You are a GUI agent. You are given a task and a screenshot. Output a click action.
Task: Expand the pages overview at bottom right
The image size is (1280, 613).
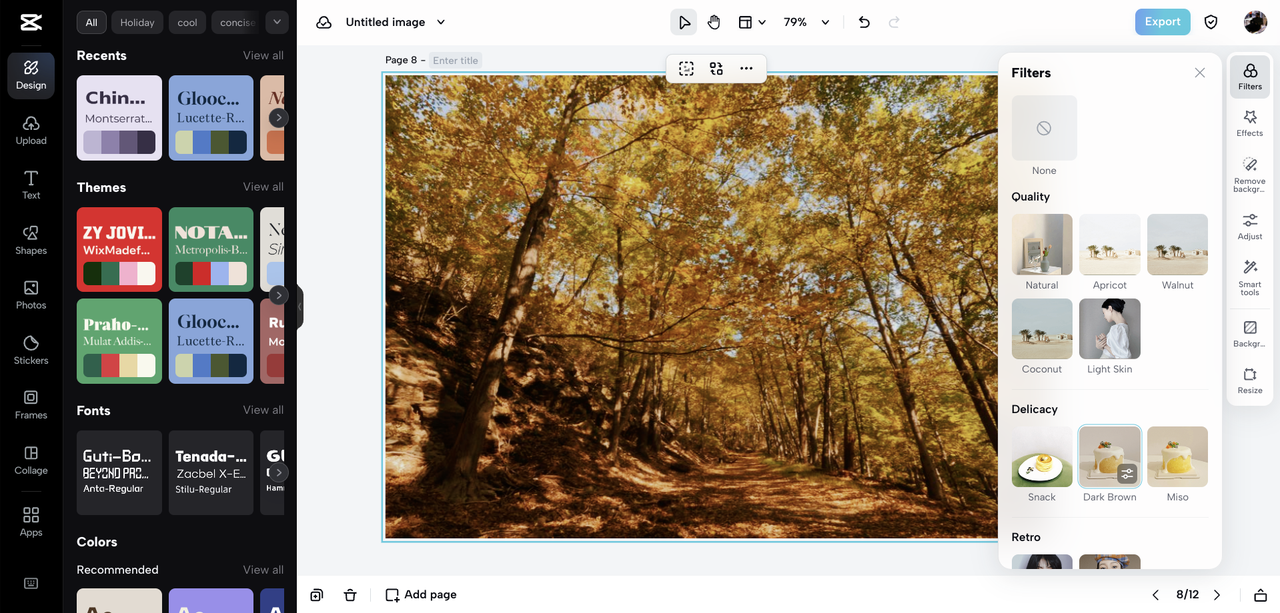tap(1260, 595)
